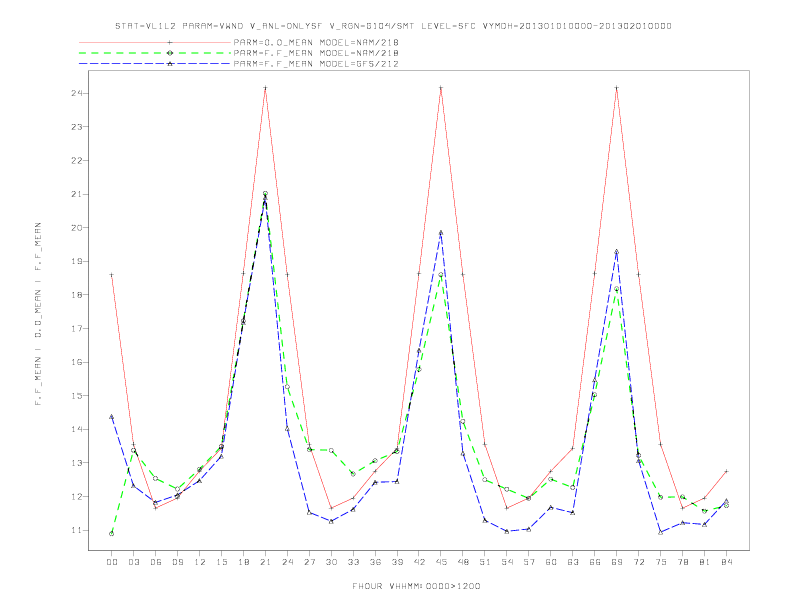Click the vertical y-axis title F.F_MEAN | O.O_MEAN
This screenshot has width=792, height=612.
(x=38, y=314)
